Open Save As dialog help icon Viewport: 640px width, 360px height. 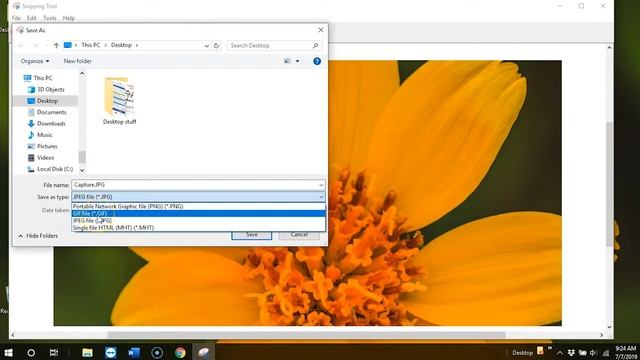pyautogui.click(x=317, y=61)
